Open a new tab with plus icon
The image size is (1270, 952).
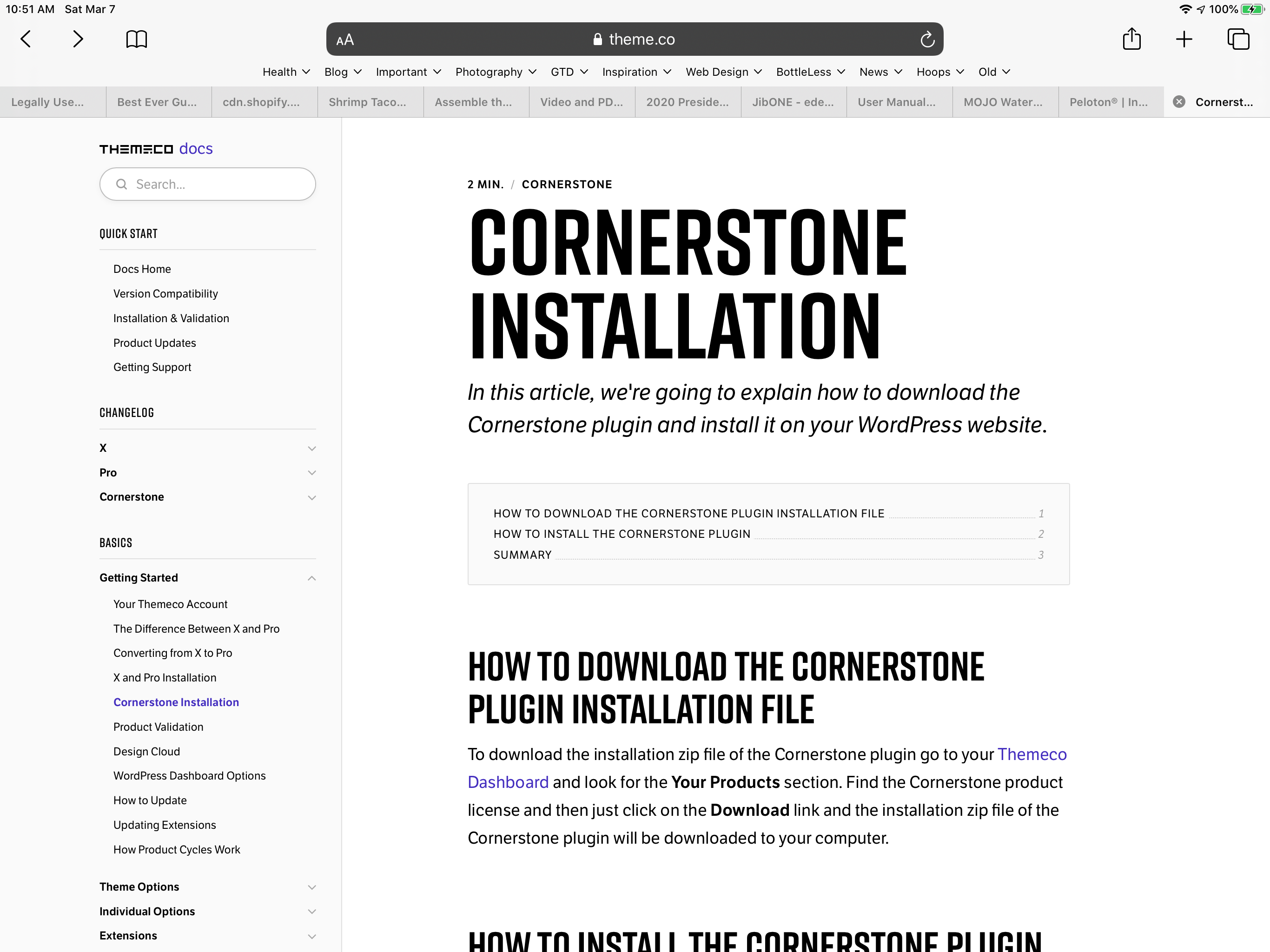pyautogui.click(x=1184, y=39)
